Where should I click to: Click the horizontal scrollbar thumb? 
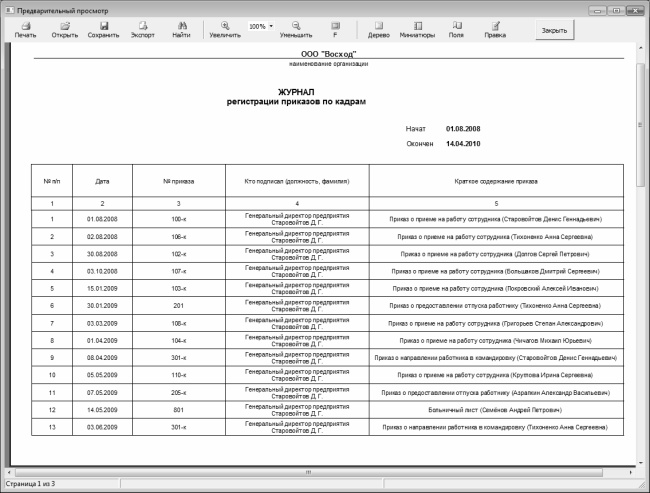[307, 471]
